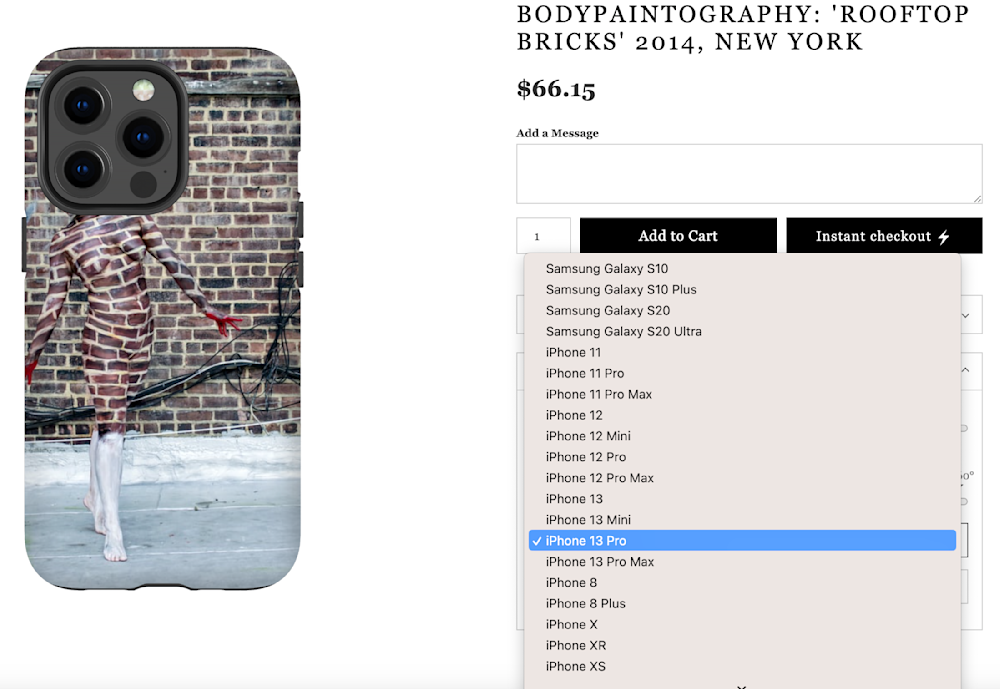Click the Add to Cart button
1000x689 pixels.
[x=678, y=236]
